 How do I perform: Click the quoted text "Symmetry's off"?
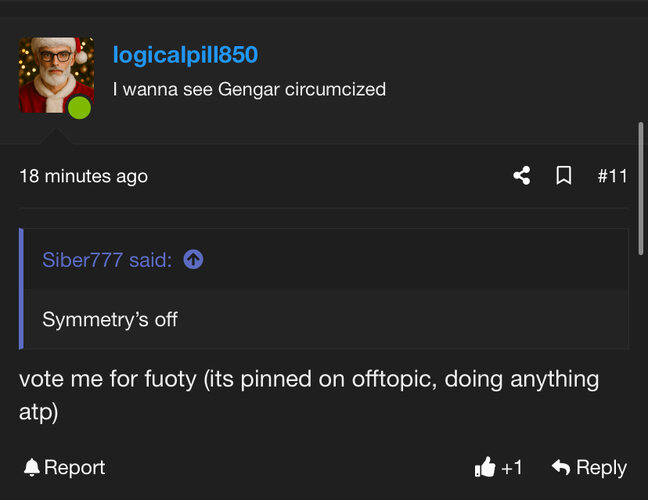click(110, 320)
